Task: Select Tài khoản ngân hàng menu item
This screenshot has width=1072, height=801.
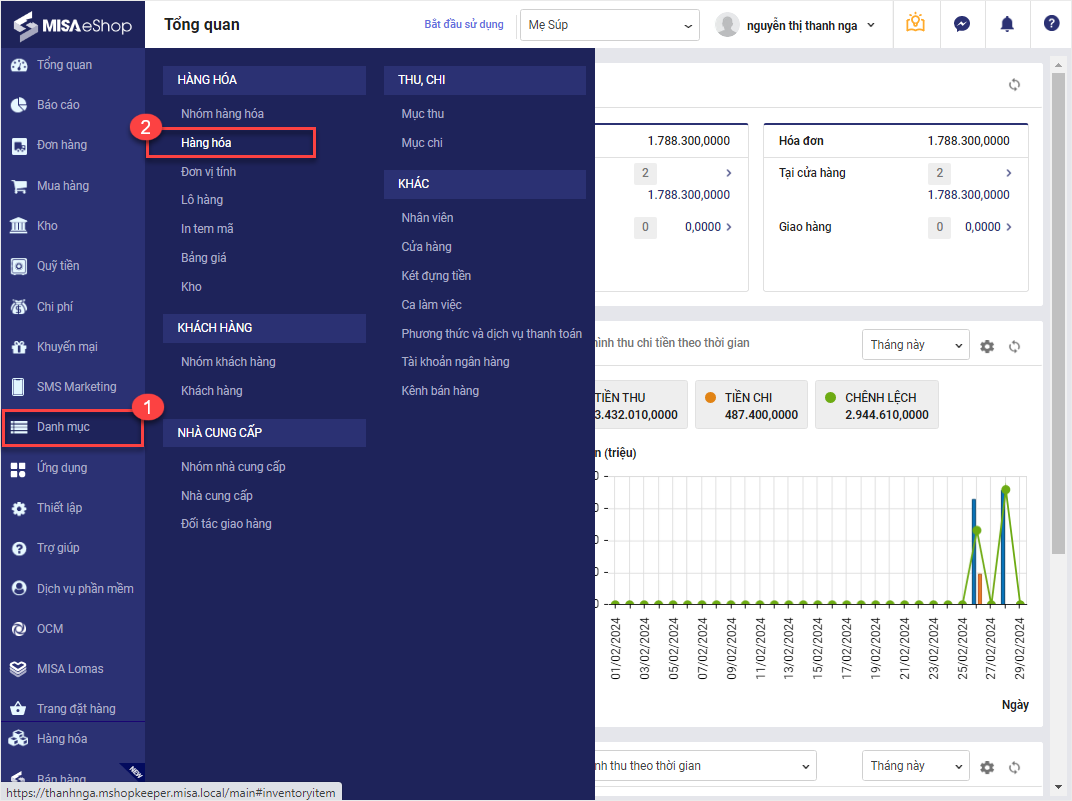Action: pyautogui.click(x=455, y=362)
